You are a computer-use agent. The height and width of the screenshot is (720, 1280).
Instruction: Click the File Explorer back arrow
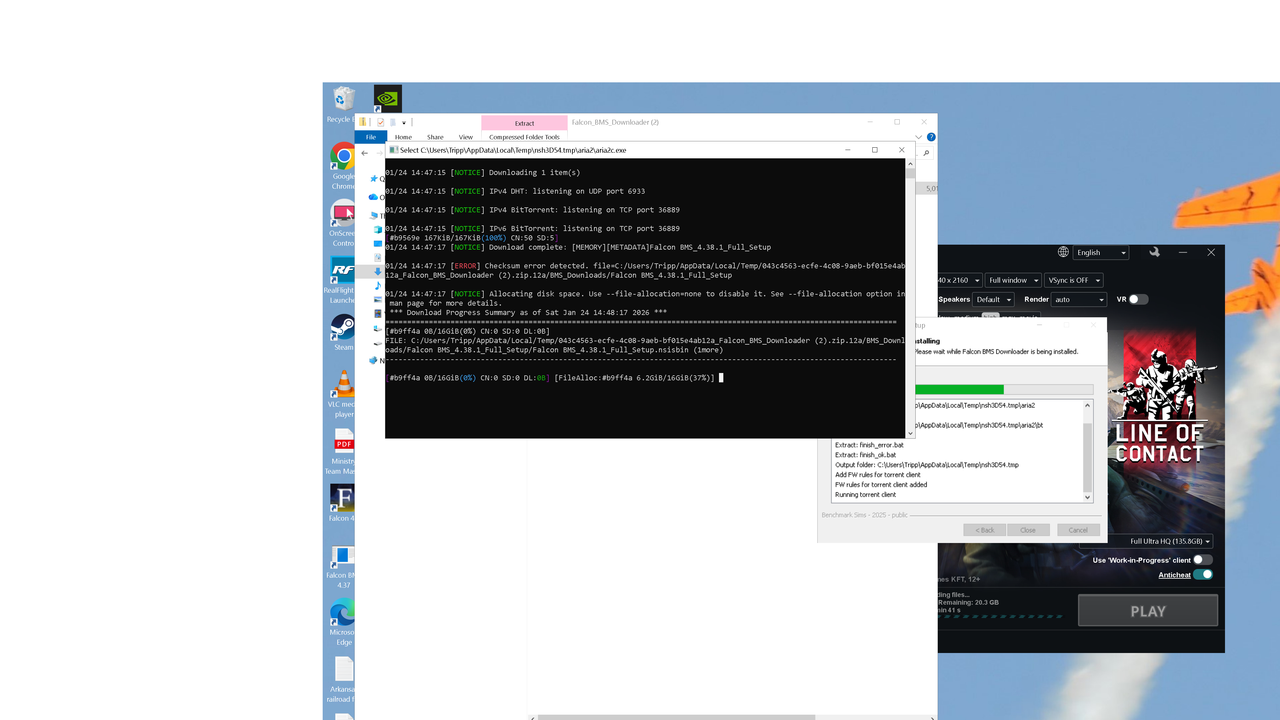coord(365,153)
